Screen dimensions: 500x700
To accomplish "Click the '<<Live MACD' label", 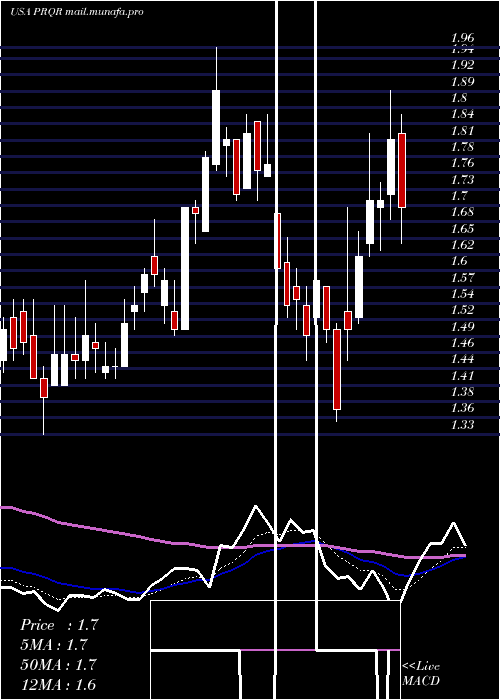I will (421, 674).
